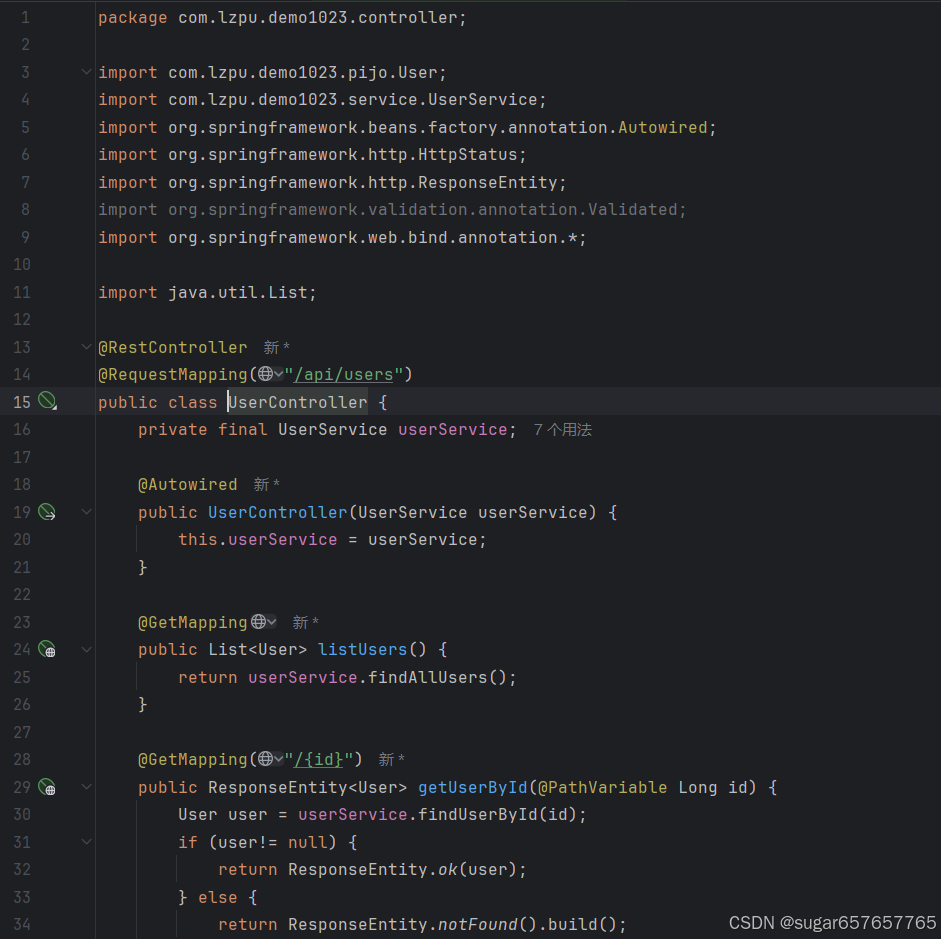This screenshot has height=939, width=941.
Task: Open the globe icon before "/{id}" mapping
Action: tap(270, 759)
